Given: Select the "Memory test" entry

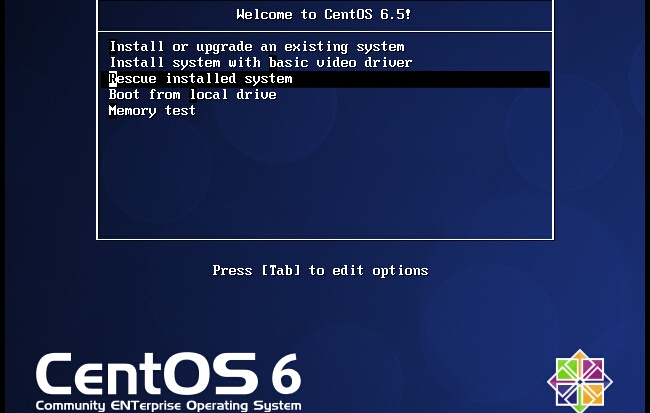Looking at the screenshot, I should pos(152,111).
